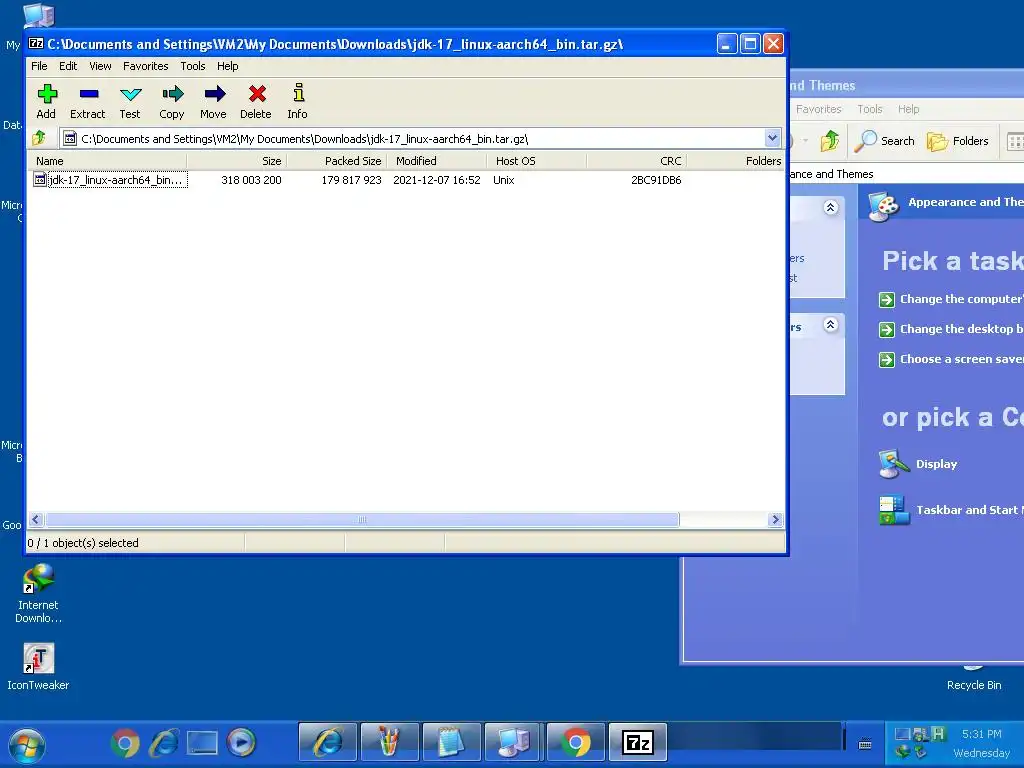Screen dimensions: 1024x768
Task: Click the Show Desktop quick launch icon
Action: (x=202, y=743)
